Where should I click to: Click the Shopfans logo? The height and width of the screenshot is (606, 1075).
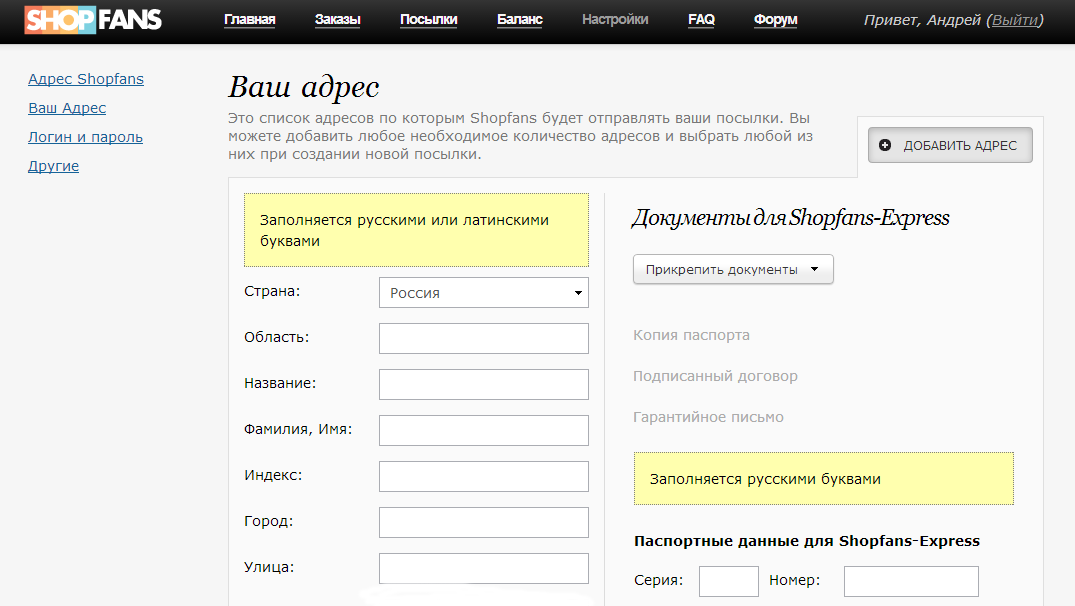(x=94, y=20)
